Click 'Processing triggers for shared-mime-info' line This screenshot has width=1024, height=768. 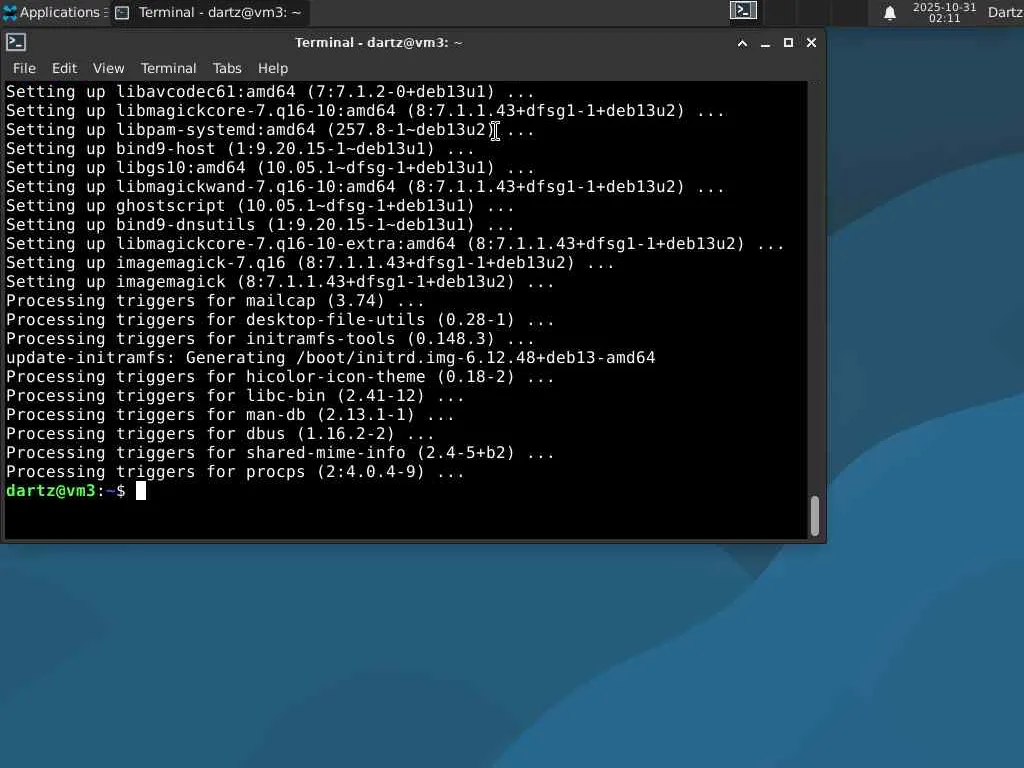click(280, 453)
